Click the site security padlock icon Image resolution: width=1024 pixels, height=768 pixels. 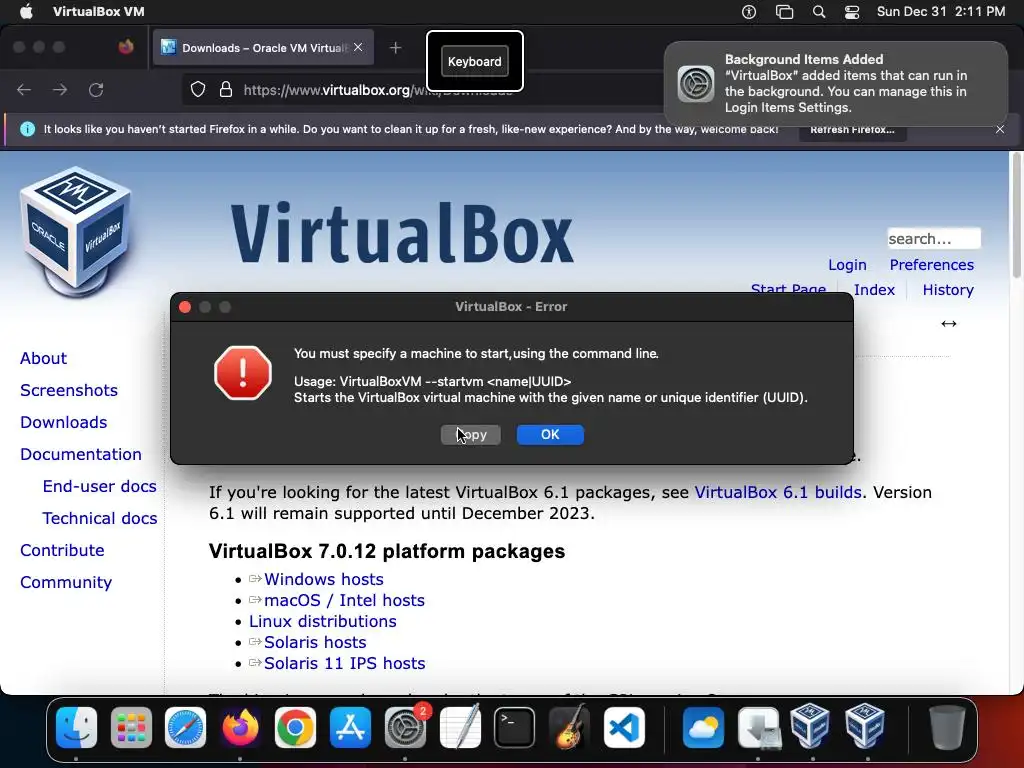click(x=226, y=89)
